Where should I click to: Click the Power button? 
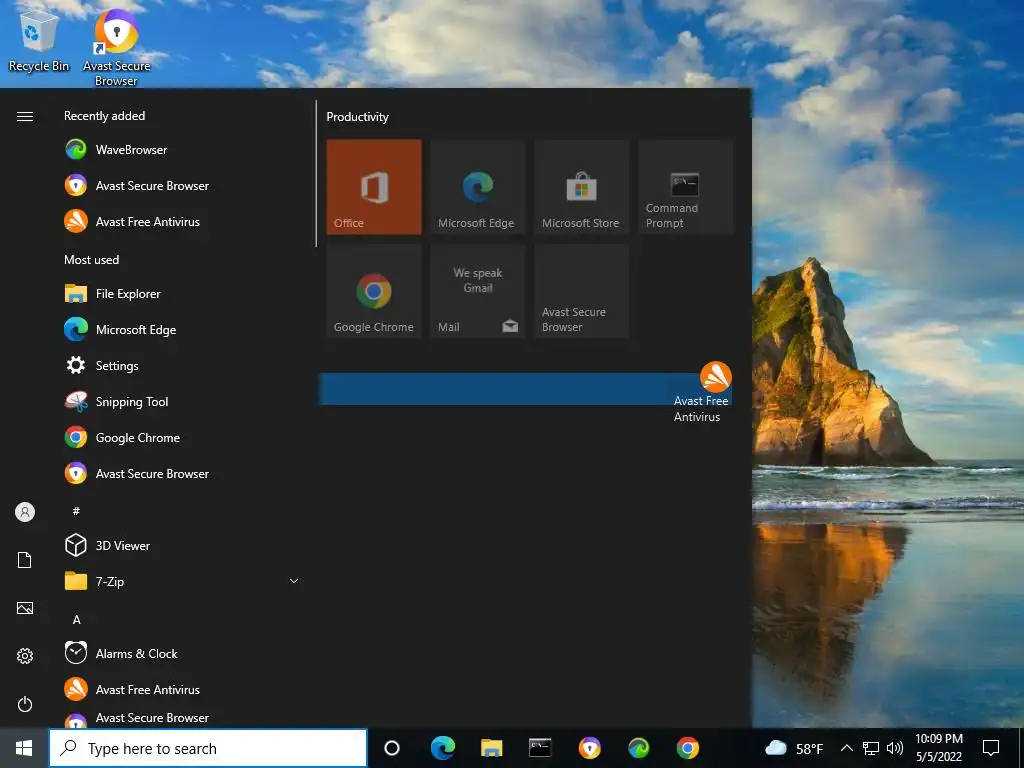(x=25, y=704)
